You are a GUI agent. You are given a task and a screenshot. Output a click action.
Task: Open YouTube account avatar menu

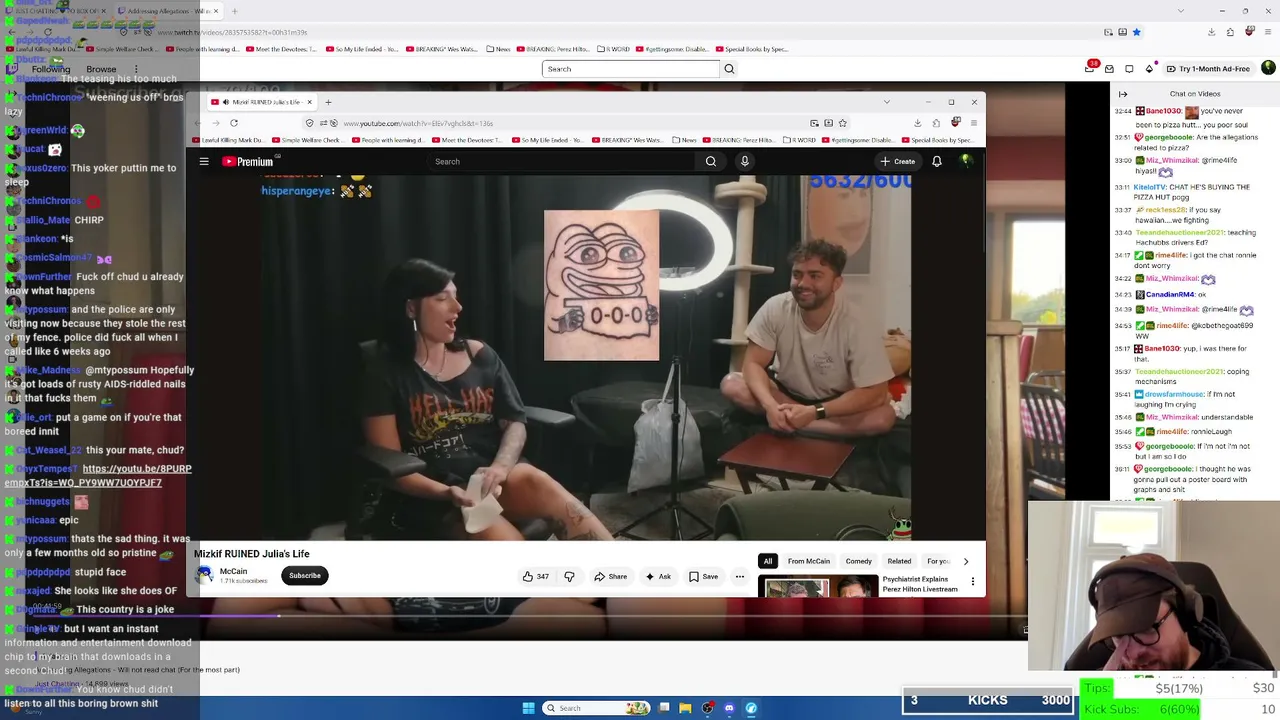click(x=966, y=161)
